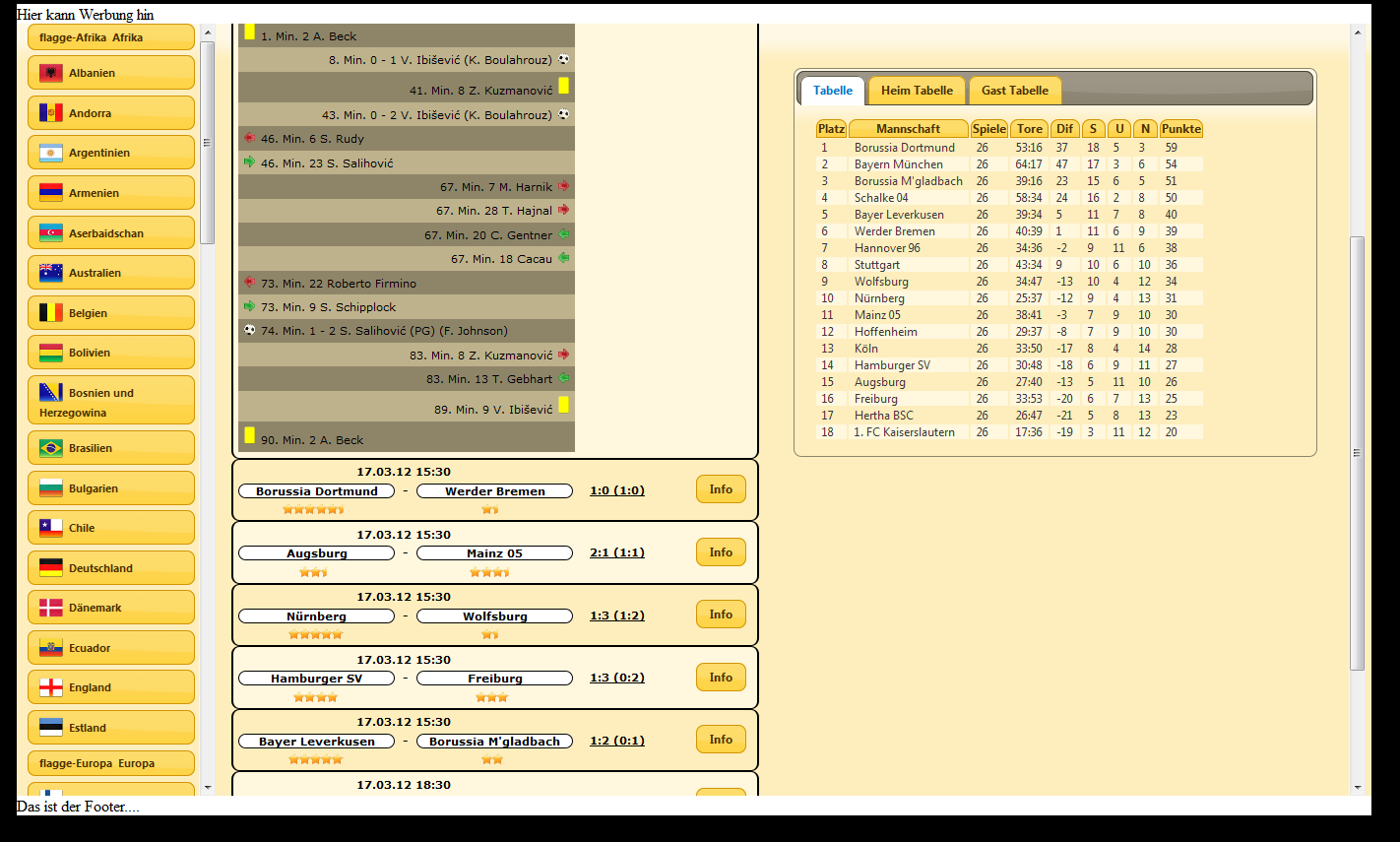
Task: Open the 2:1 (1:1) Augsburg score link
Action: click(616, 552)
